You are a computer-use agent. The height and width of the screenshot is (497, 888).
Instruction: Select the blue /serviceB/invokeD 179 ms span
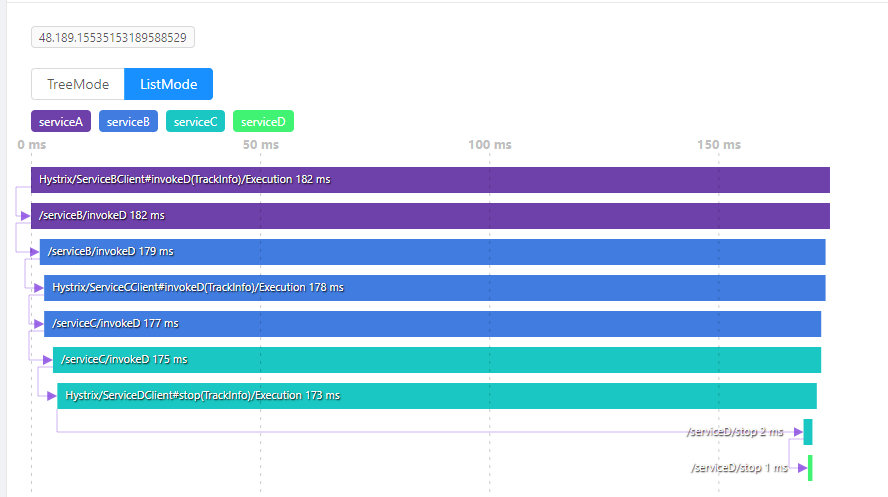(x=432, y=252)
